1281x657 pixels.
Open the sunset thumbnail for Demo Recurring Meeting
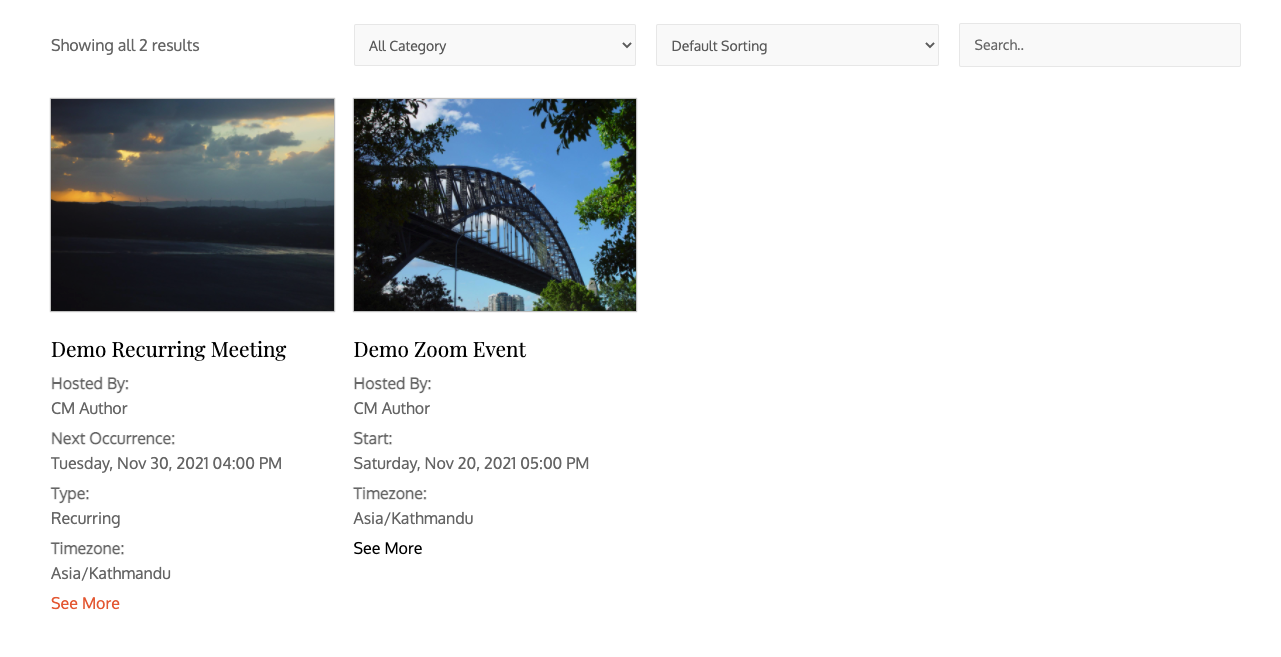pos(193,205)
